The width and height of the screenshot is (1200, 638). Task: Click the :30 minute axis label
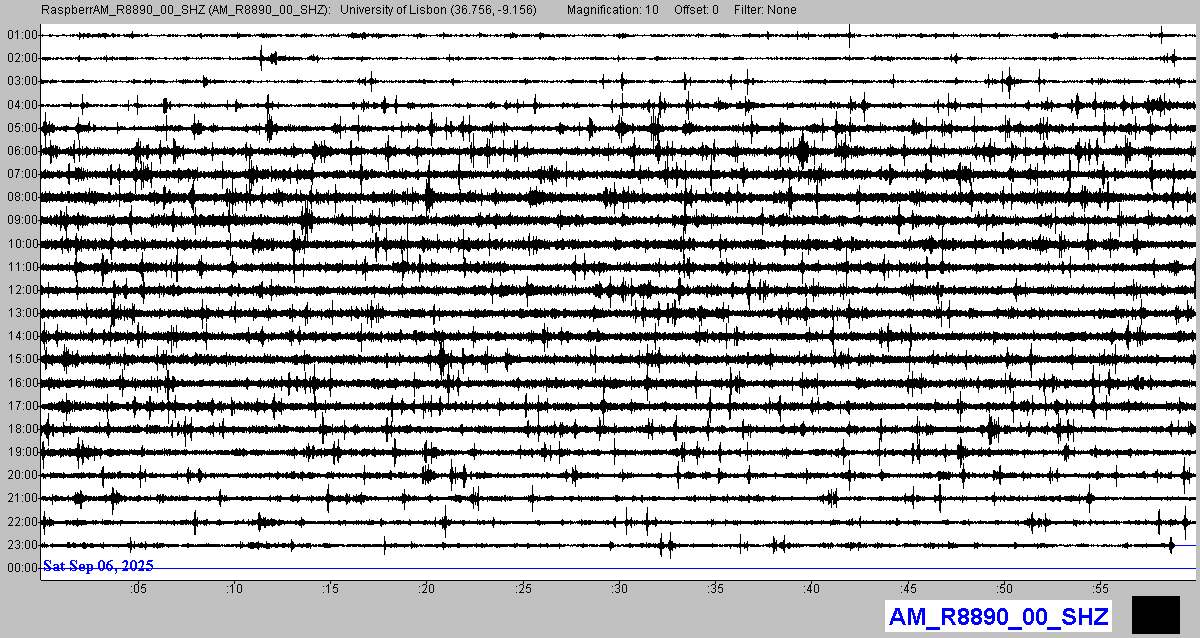619,588
